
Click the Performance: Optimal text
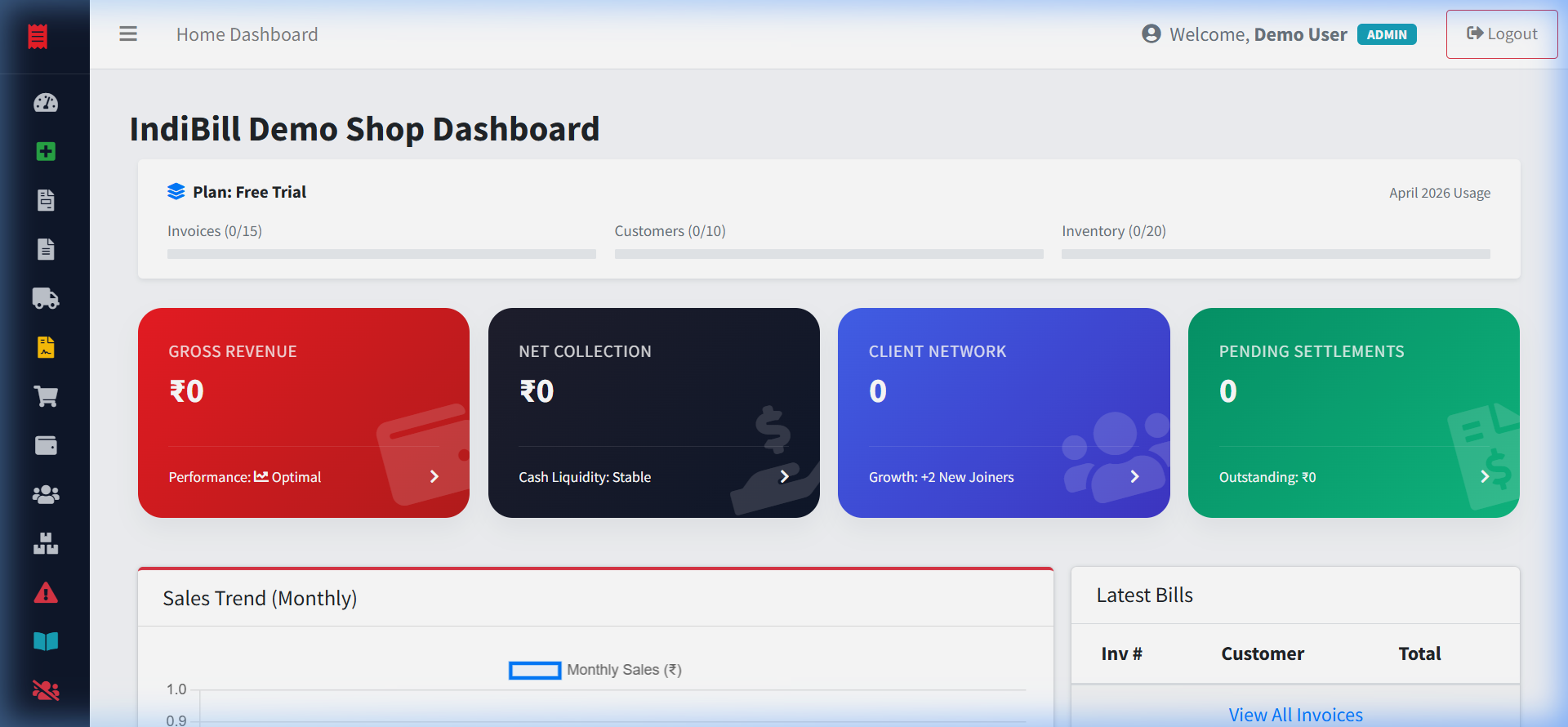tap(245, 477)
